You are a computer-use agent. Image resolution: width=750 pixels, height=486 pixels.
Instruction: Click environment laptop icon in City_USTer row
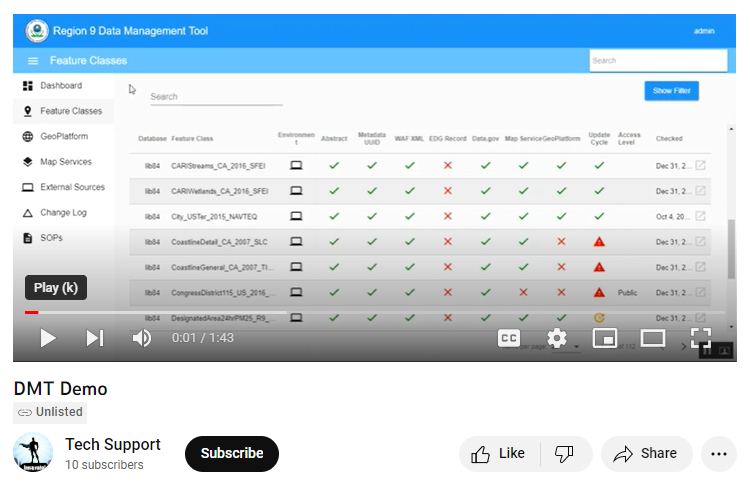[x=296, y=216]
